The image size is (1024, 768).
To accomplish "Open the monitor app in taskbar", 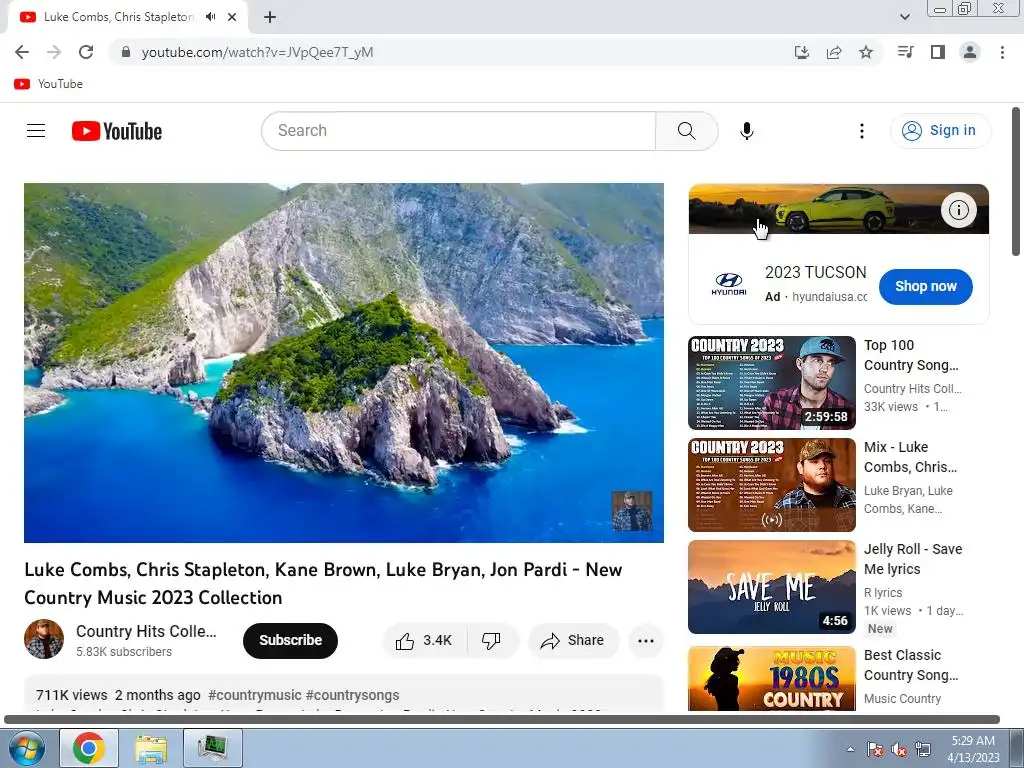I will click(x=213, y=748).
